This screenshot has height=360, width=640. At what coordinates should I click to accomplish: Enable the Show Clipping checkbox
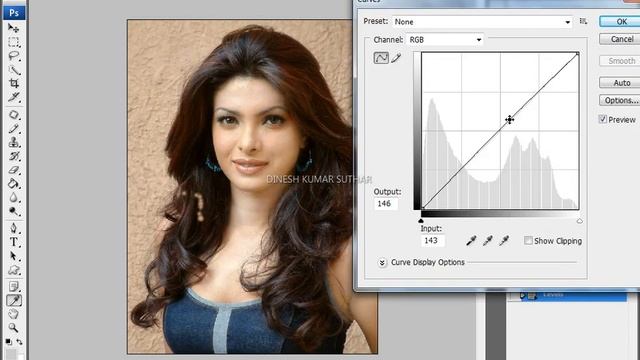coord(528,240)
